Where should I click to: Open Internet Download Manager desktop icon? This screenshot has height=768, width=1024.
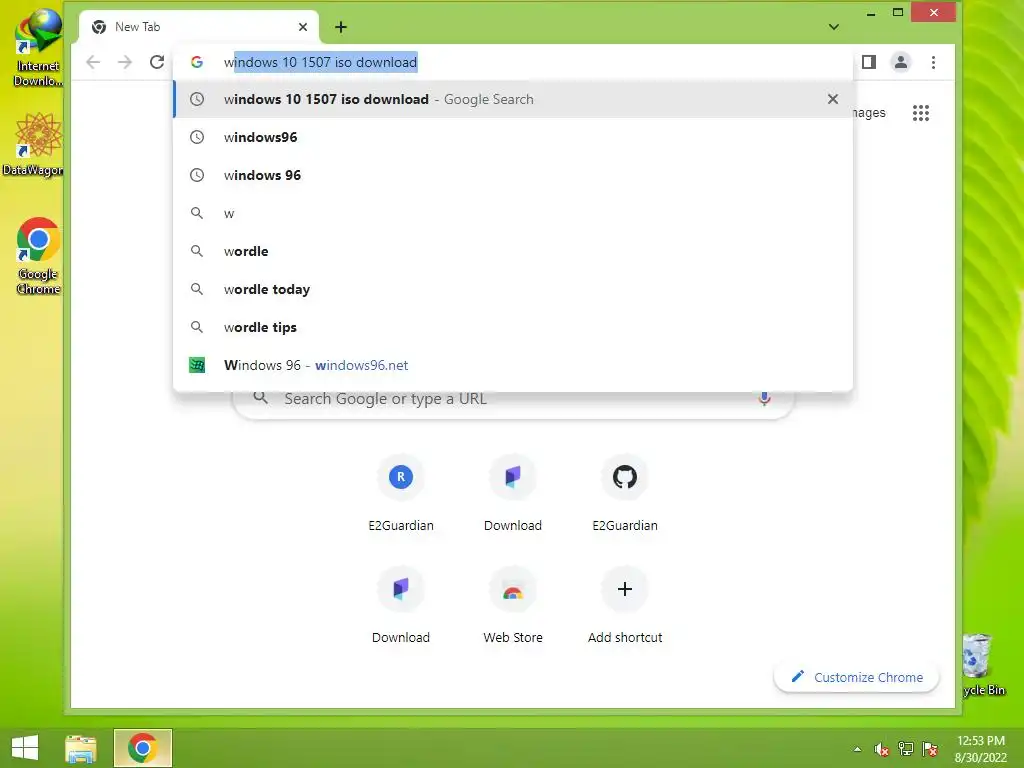pyautogui.click(x=38, y=49)
